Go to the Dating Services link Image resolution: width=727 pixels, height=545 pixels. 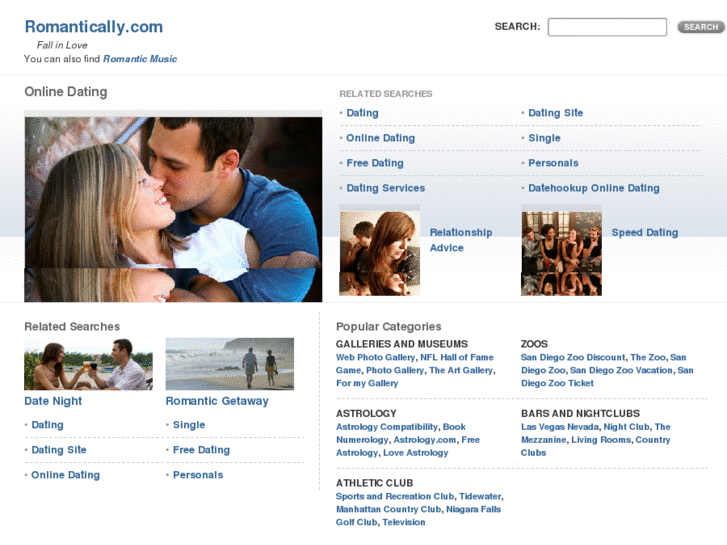tap(385, 188)
